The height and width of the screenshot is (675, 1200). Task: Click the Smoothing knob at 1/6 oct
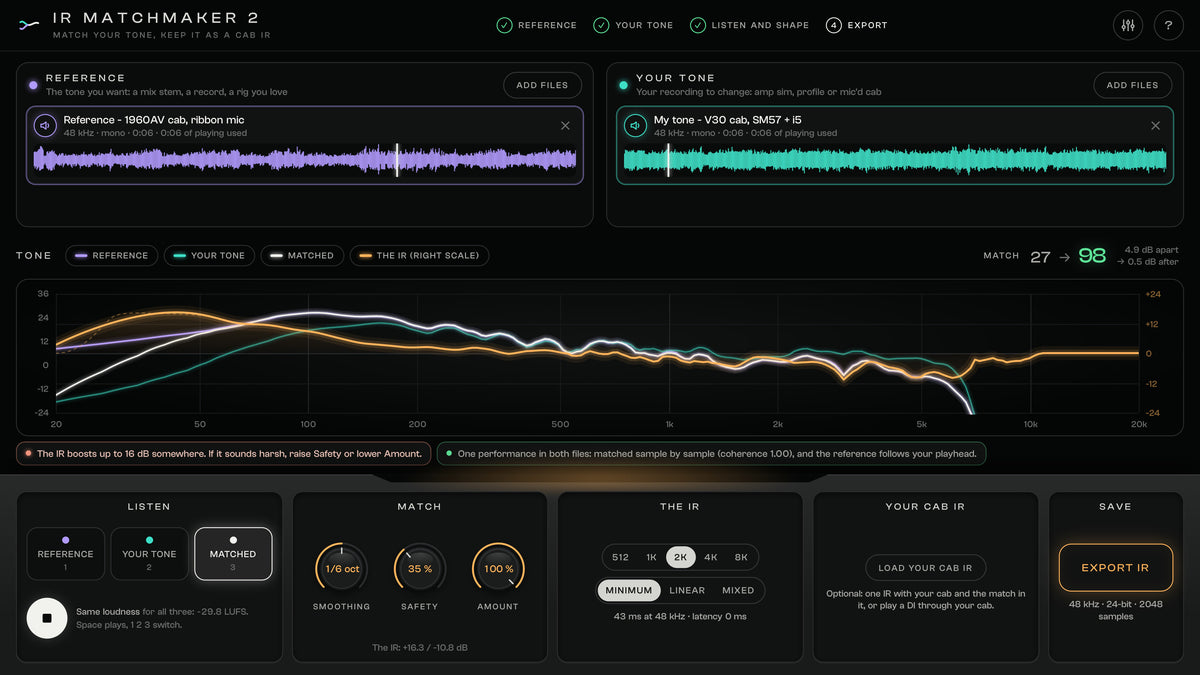click(x=341, y=569)
